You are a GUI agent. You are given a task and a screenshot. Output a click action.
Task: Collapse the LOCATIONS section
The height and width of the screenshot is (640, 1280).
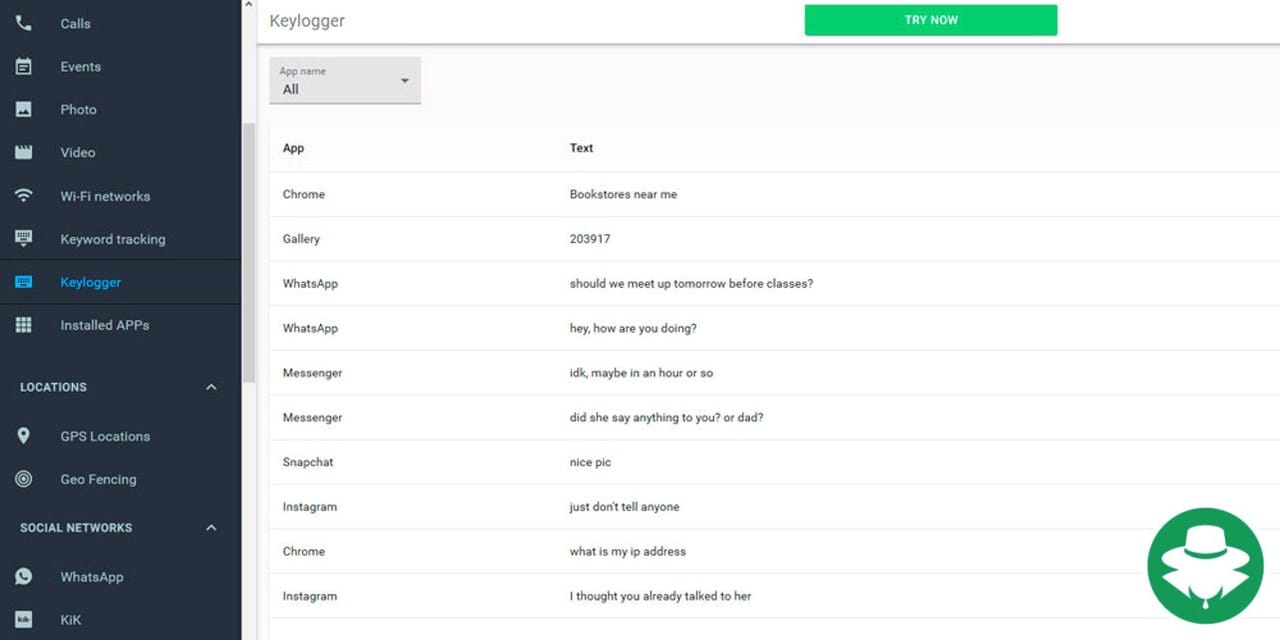coord(210,387)
